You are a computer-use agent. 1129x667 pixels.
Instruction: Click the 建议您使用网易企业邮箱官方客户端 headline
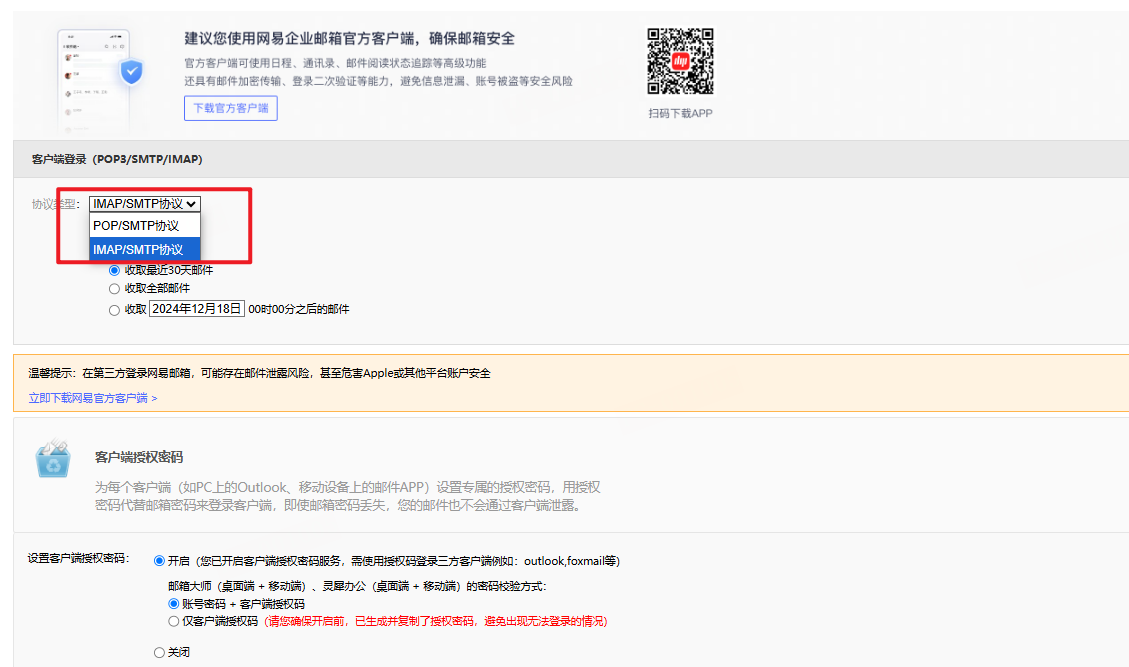coord(349,38)
